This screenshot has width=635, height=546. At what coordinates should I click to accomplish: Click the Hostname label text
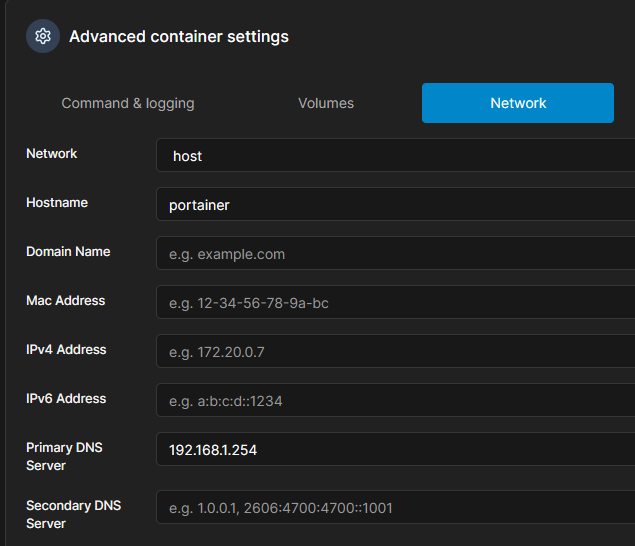click(x=57, y=203)
